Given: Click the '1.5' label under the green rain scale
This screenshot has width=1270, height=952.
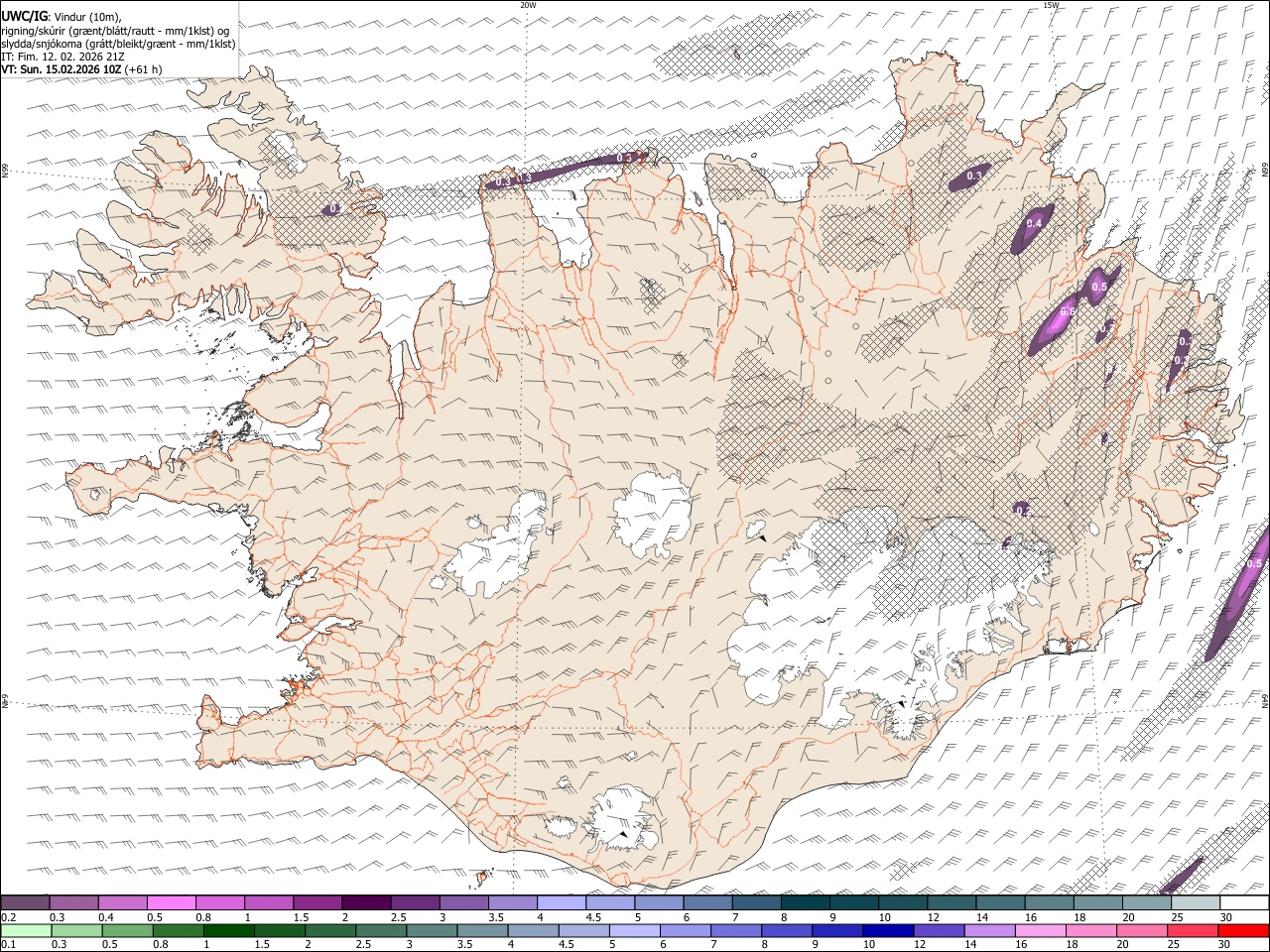Looking at the screenshot, I should point(262,945).
